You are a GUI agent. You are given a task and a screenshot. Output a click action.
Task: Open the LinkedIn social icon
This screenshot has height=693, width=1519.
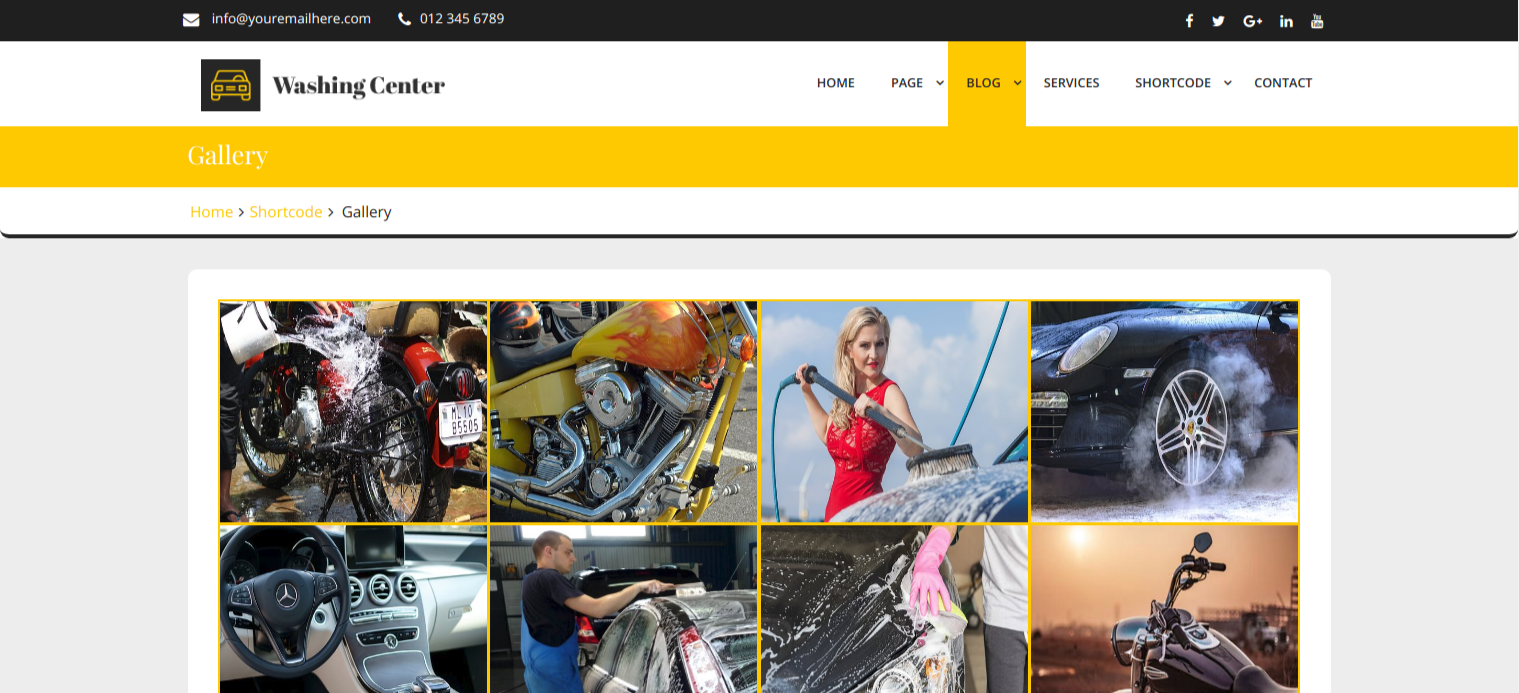(1286, 21)
